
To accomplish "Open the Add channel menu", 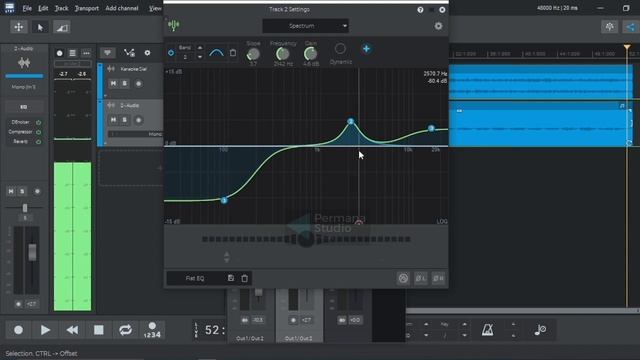I will 122,8.
